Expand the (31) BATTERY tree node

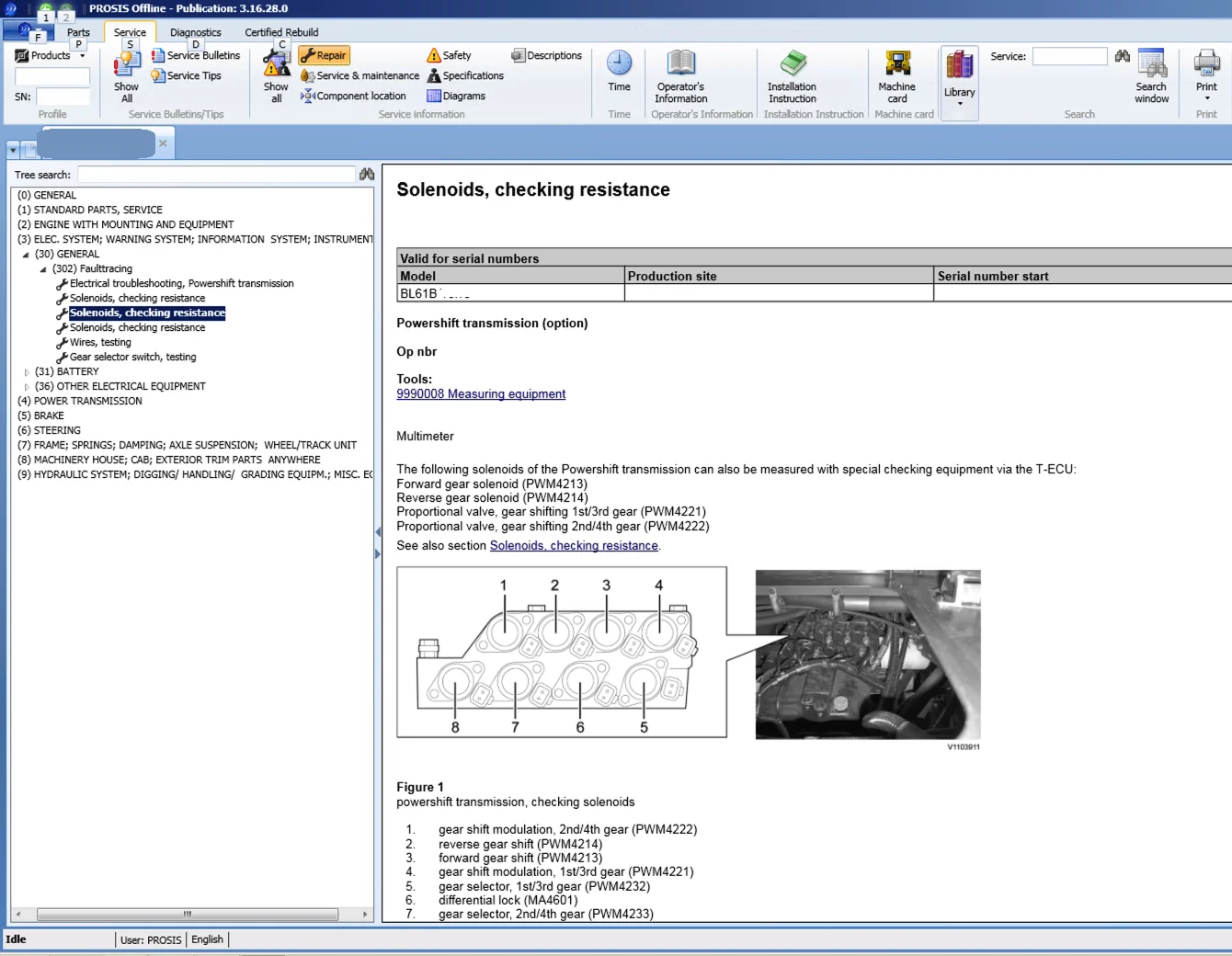(26, 372)
